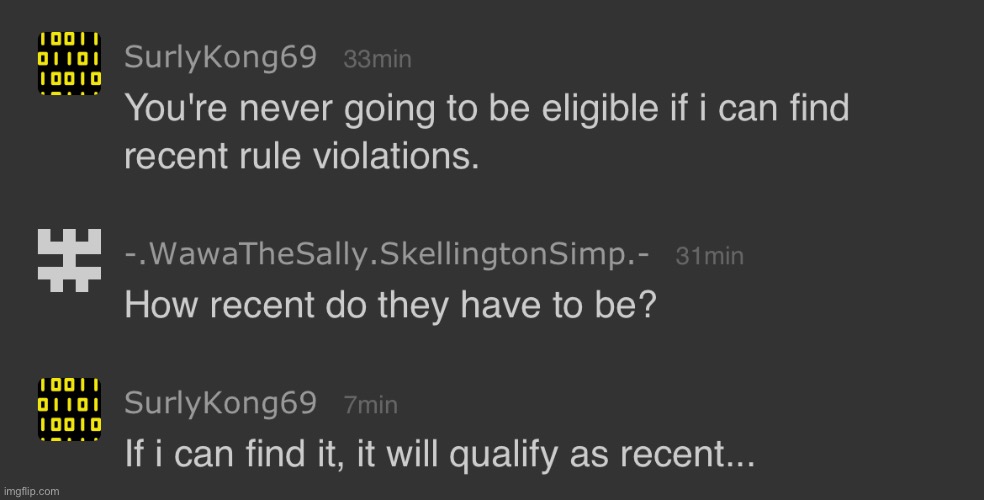Image resolution: width=984 pixels, height=500 pixels.
Task: Click the word "violations." in the first comment
Action: point(396,156)
